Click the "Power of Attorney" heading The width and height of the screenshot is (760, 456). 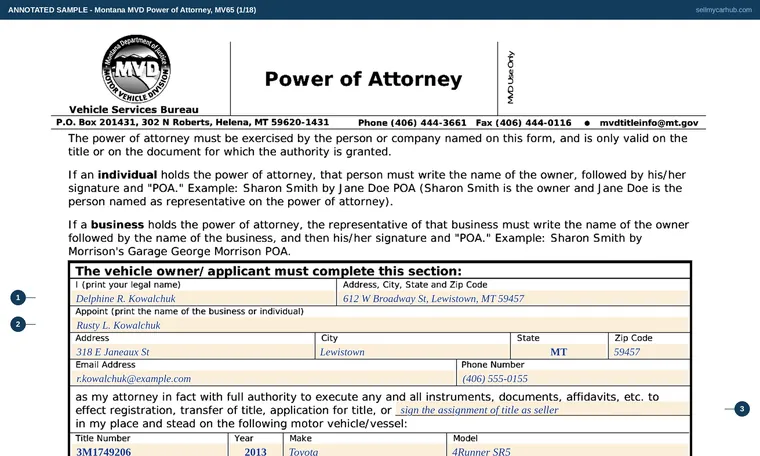point(363,79)
